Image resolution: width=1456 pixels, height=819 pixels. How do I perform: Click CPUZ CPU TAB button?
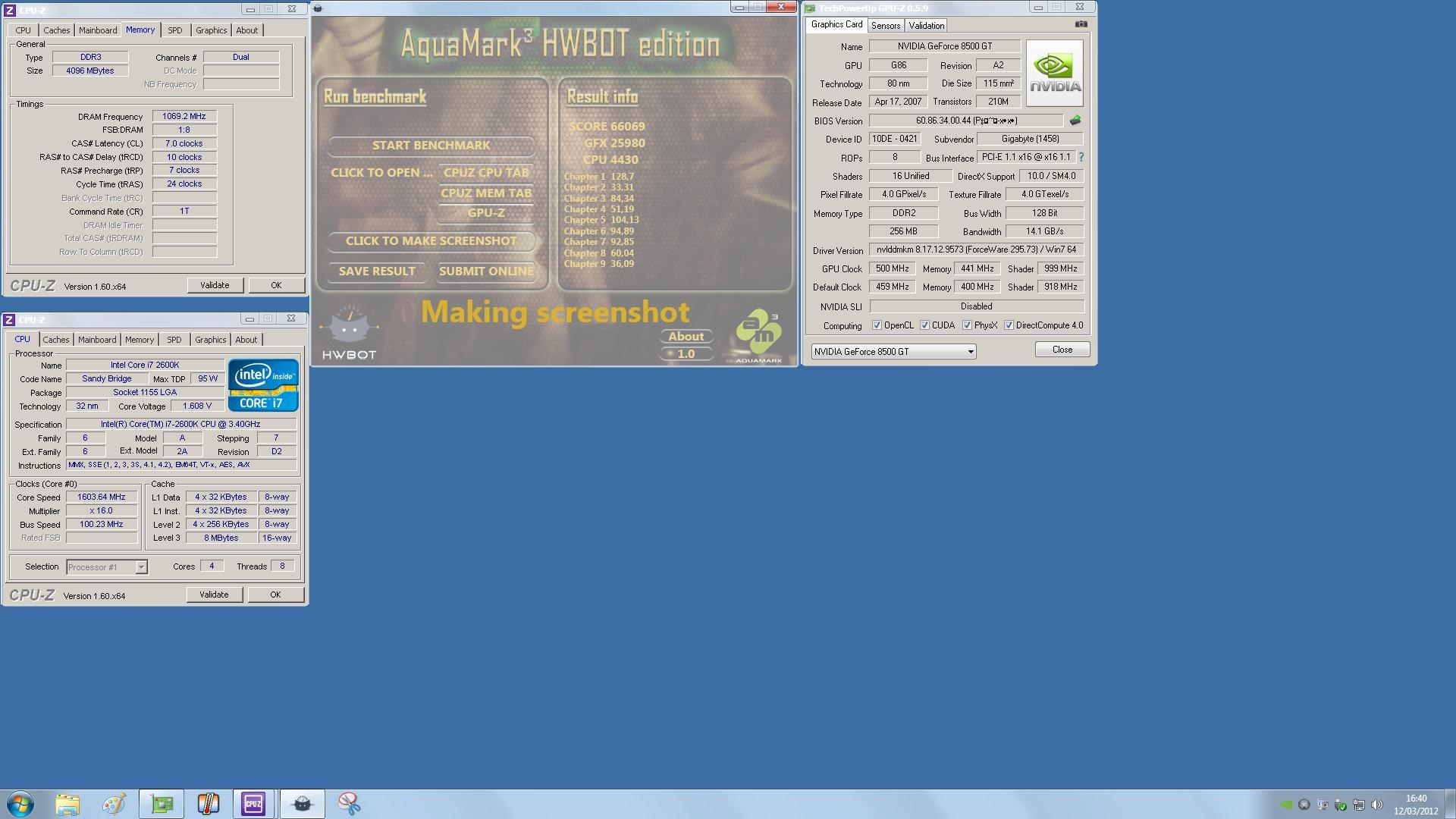(486, 172)
